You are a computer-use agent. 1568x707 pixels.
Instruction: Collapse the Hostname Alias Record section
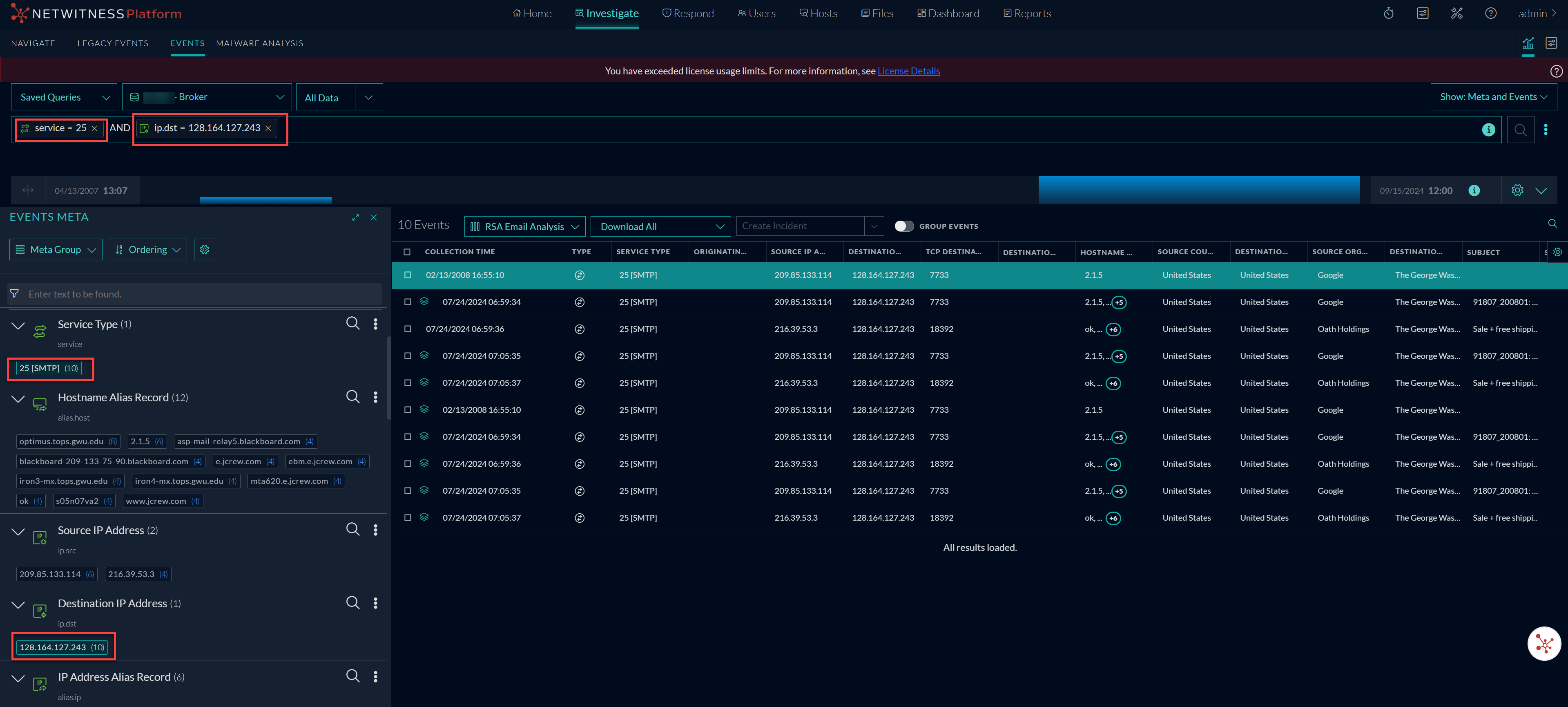pos(18,399)
